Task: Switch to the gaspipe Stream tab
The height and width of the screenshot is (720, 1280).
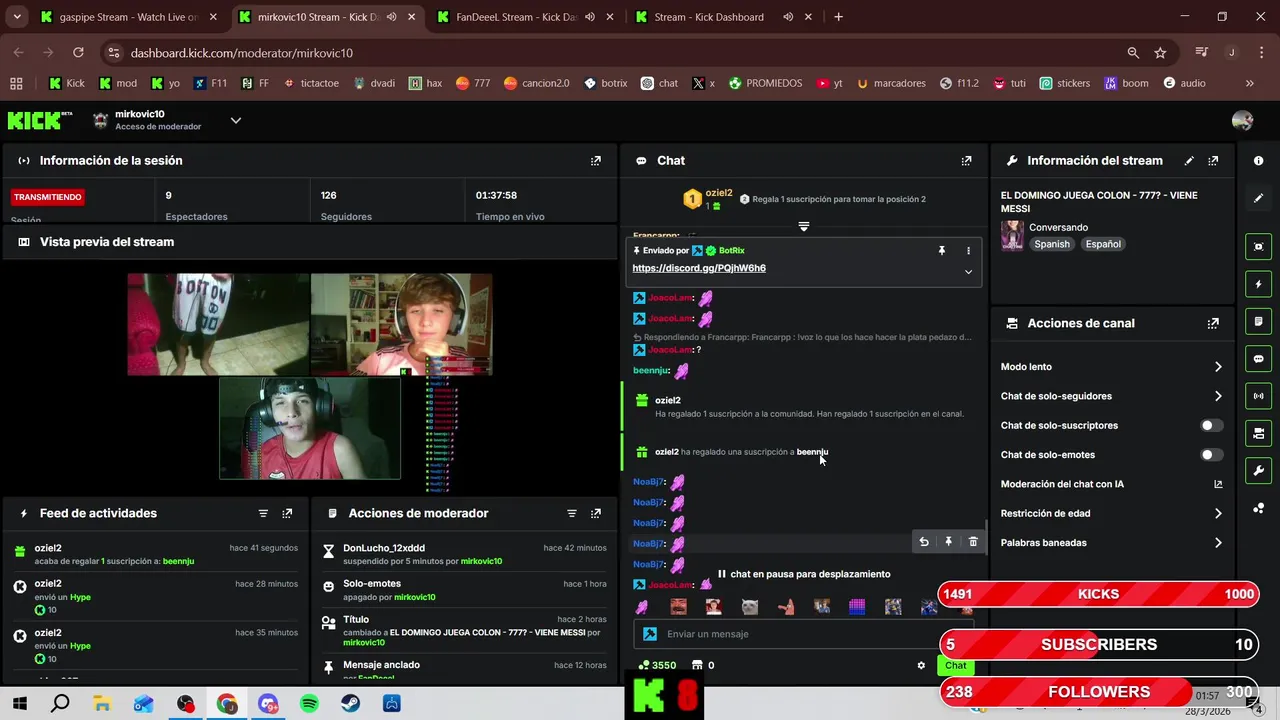Action: pyautogui.click(x=126, y=17)
